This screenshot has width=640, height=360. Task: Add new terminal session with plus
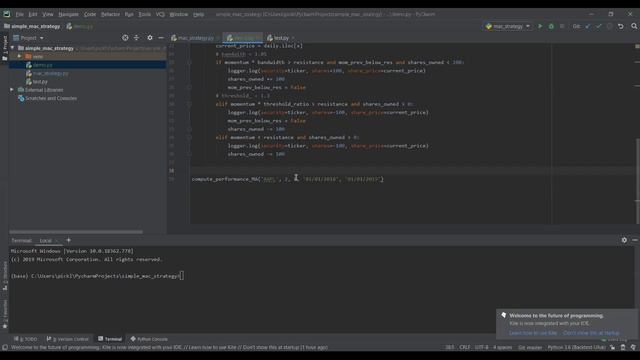click(68, 240)
